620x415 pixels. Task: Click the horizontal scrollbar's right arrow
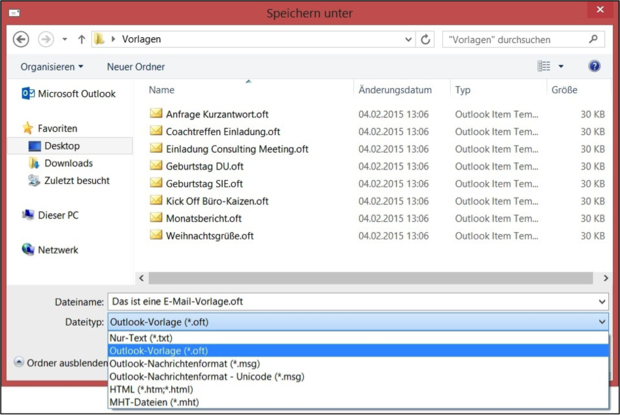click(x=605, y=278)
